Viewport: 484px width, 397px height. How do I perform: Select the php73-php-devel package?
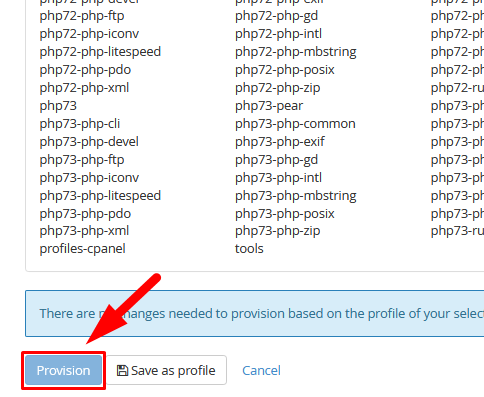pyautogui.click(x=89, y=142)
